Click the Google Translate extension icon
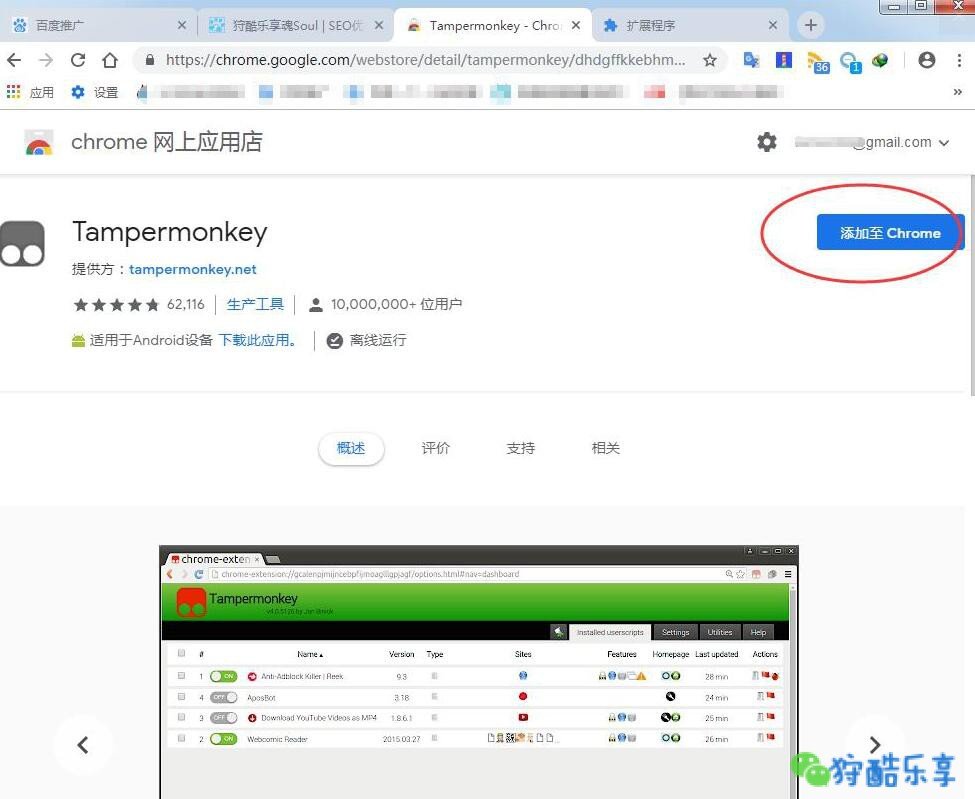The width and height of the screenshot is (975, 799). click(x=751, y=60)
